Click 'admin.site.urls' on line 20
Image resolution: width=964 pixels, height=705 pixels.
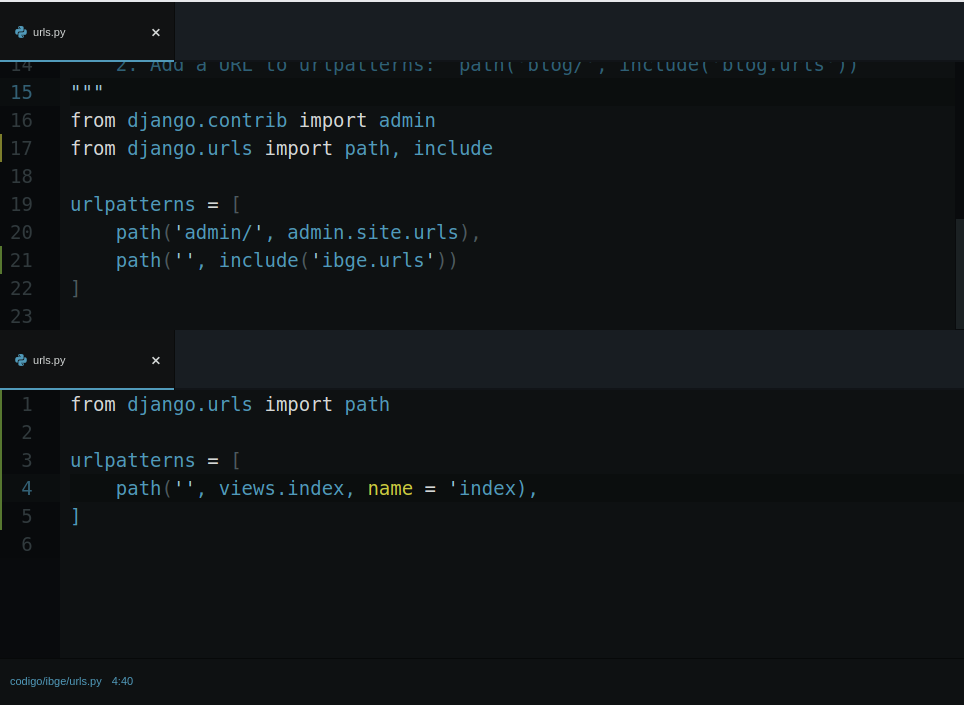point(373,232)
